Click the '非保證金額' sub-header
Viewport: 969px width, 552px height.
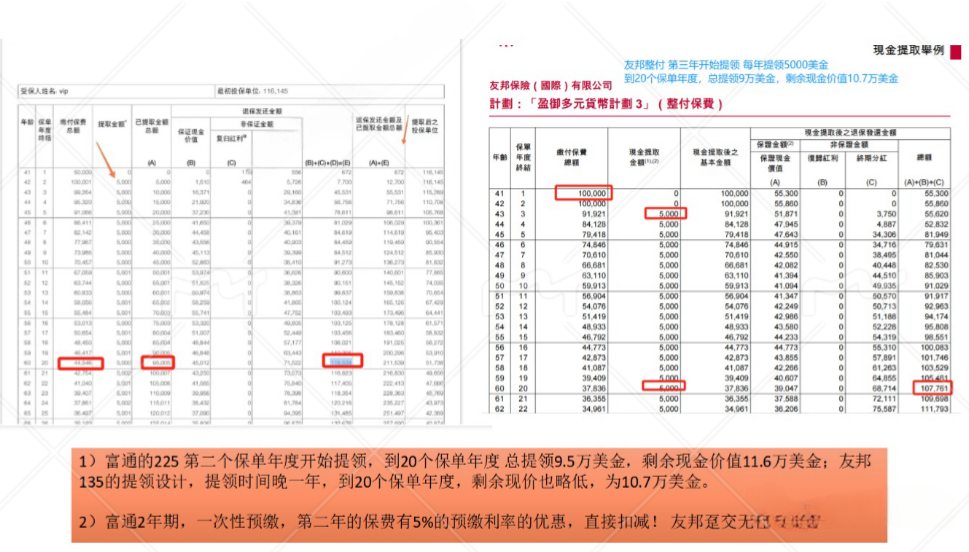(x=848, y=143)
